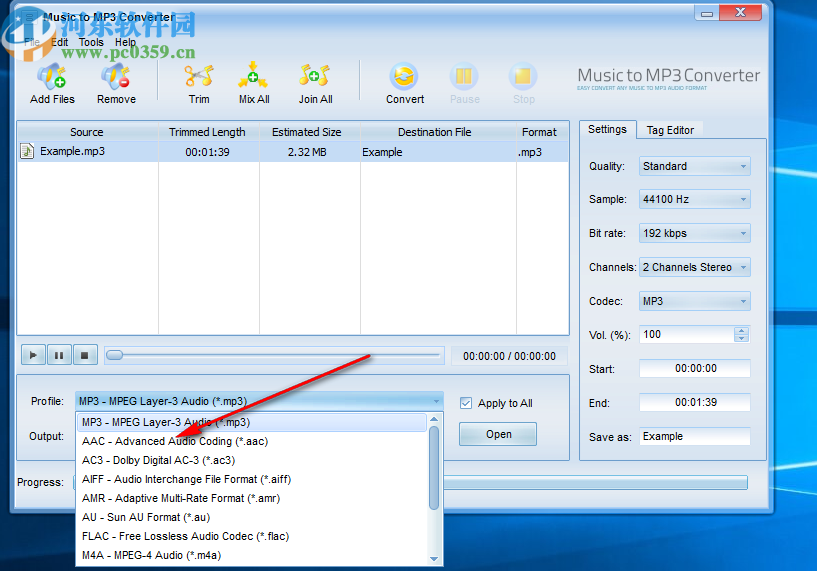Screen dimensions: 817x571
Task: Expand the Codec dropdown
Action: click(743, 301)
